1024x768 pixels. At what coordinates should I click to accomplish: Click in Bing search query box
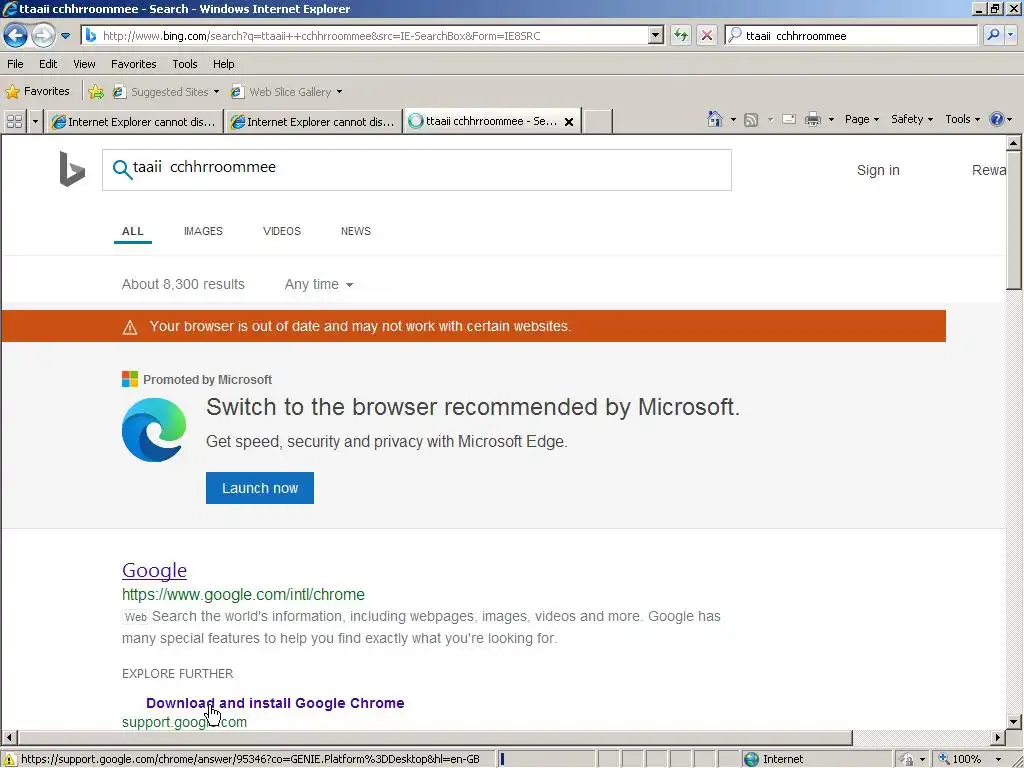(x=417, y=170)
